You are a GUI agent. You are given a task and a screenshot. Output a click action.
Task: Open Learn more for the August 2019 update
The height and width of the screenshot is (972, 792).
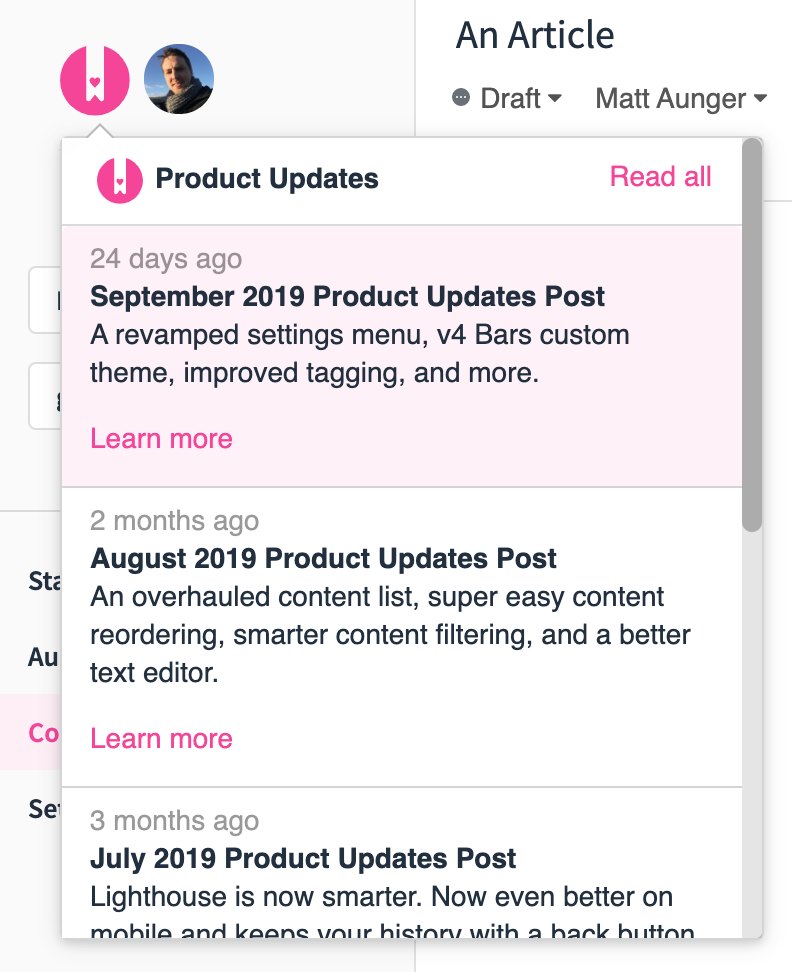[x=161, y=738]
